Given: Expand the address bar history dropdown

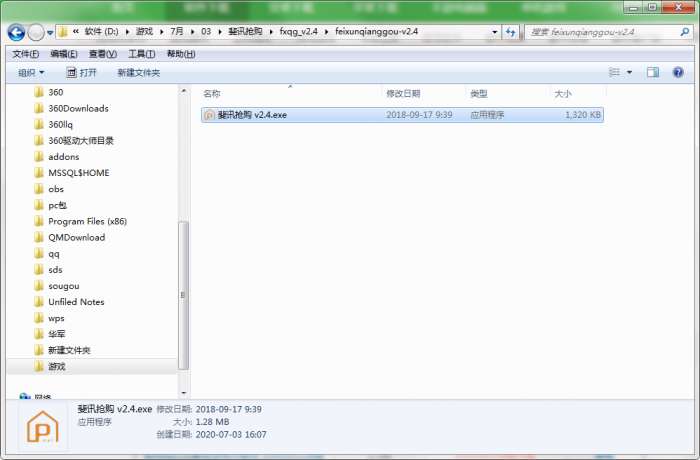Looking at the screenshot, I should pos(494,32).
